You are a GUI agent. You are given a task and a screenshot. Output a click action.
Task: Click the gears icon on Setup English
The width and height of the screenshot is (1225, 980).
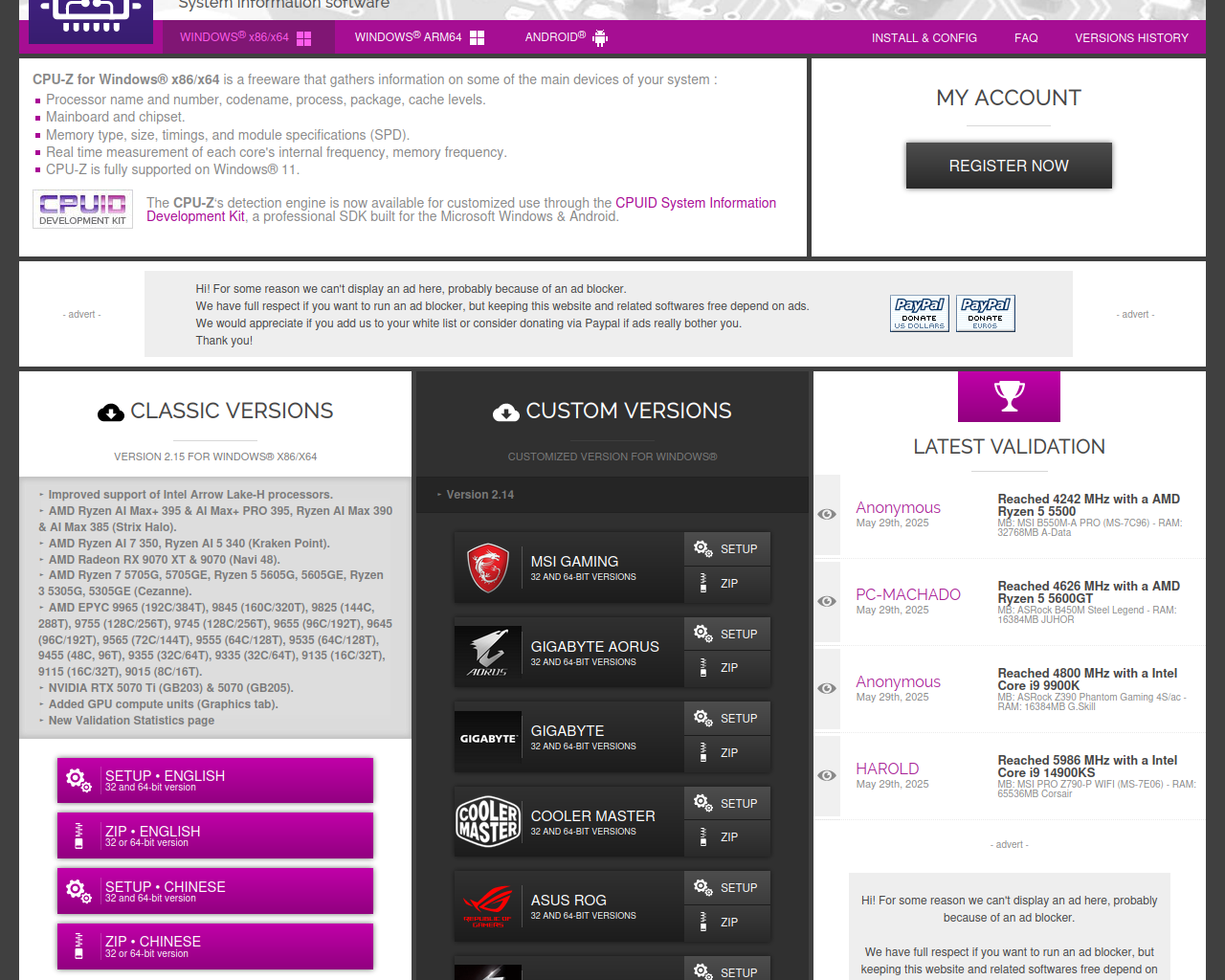tap(79, 781)
